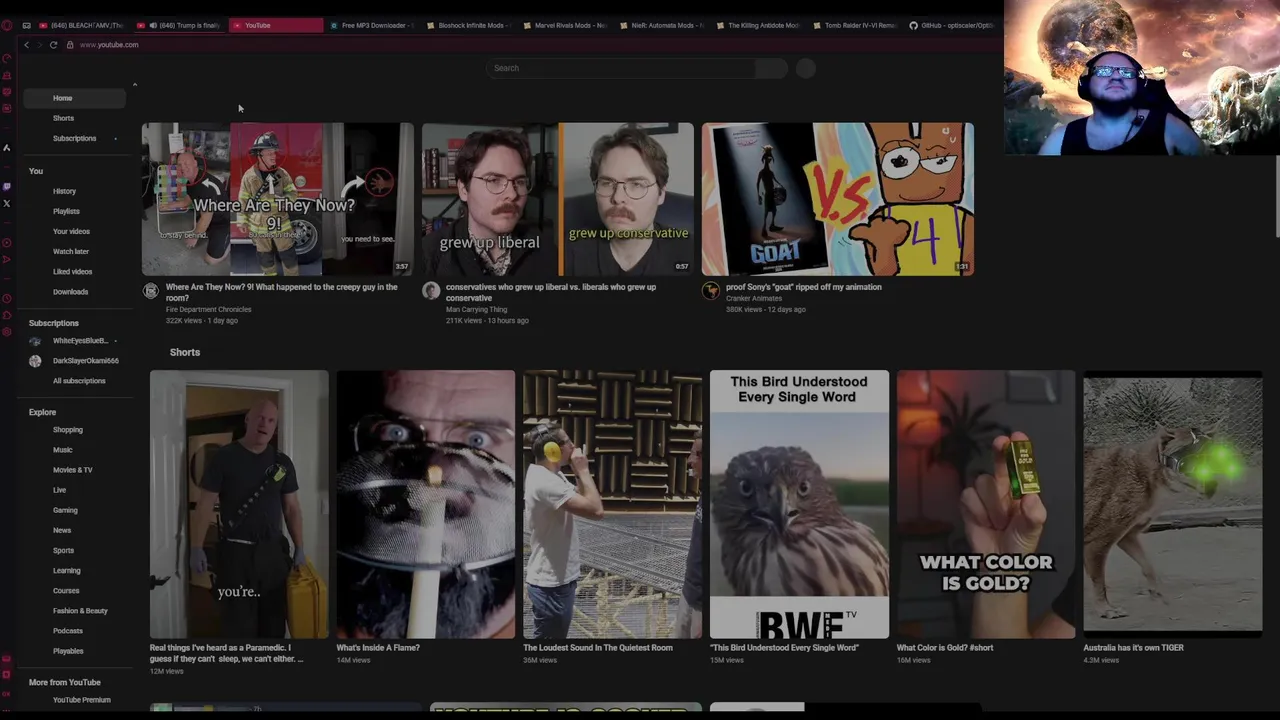
Task: Select Home in YouTube sidebar
Action: (76, 98)
